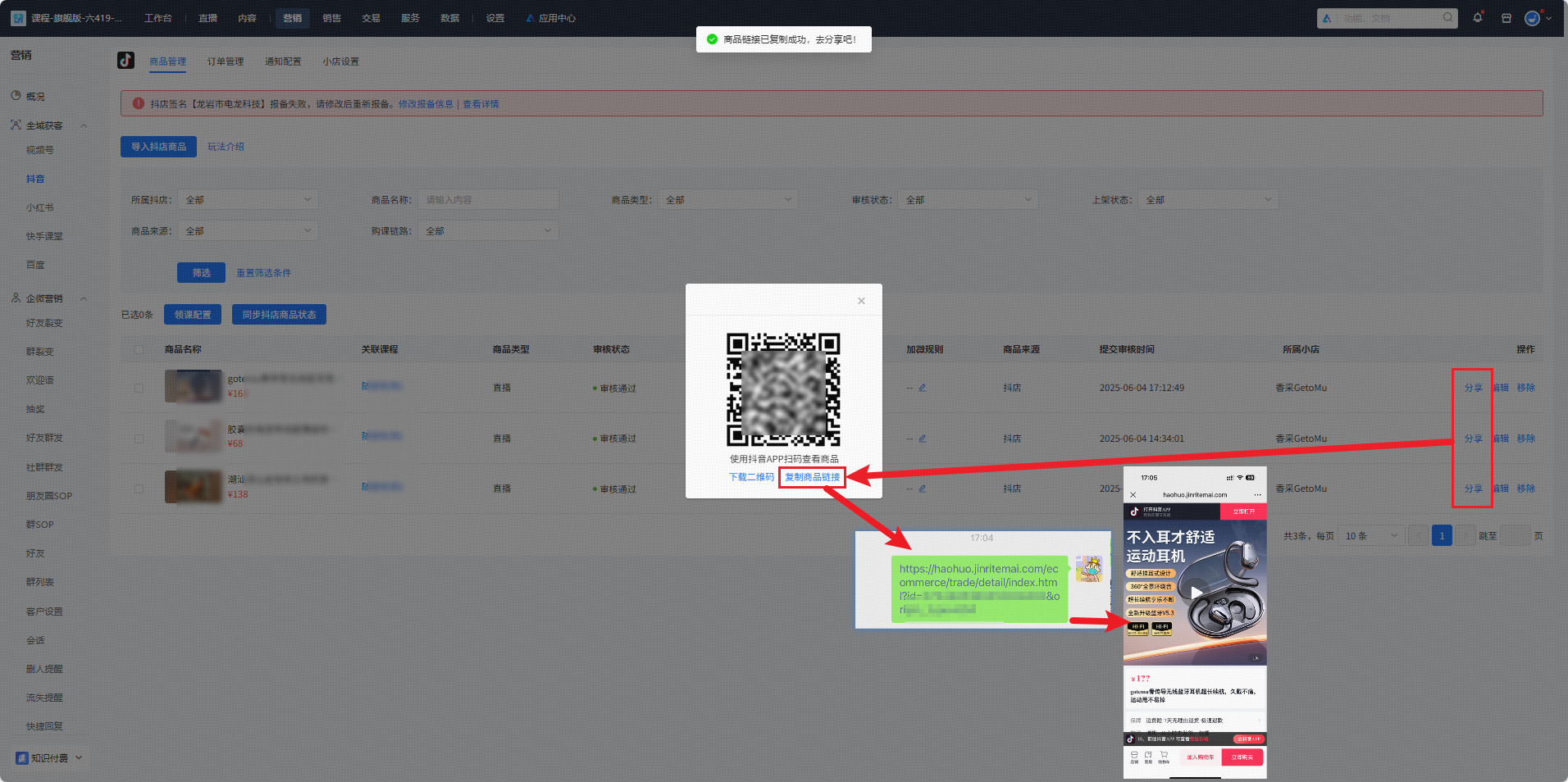Click 复制商品链接 in the dialog
The image size is (1568, 782).
tap(812, 477)
